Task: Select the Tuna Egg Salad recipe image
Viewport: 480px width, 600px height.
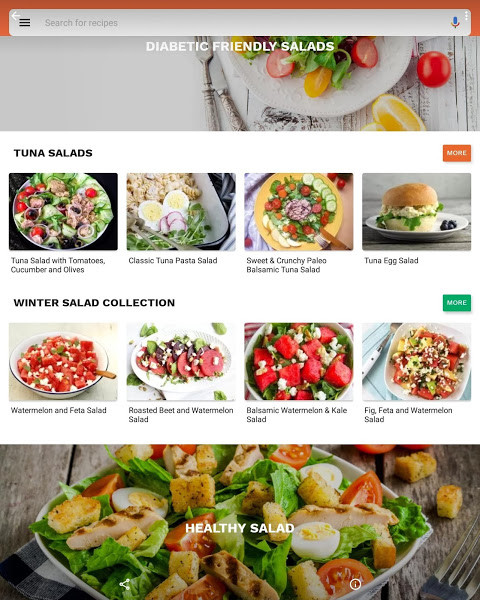Action: pyautogui.click(x=416, y=212)
